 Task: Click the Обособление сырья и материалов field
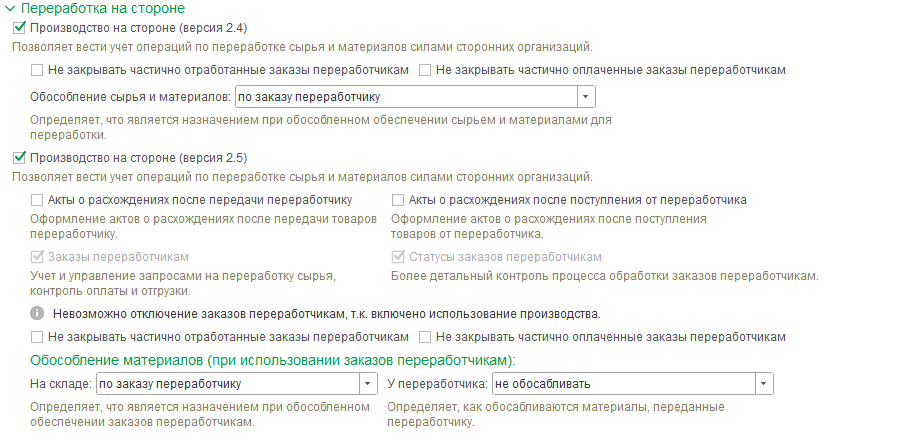pyautogui.click(x=406, y=97)
